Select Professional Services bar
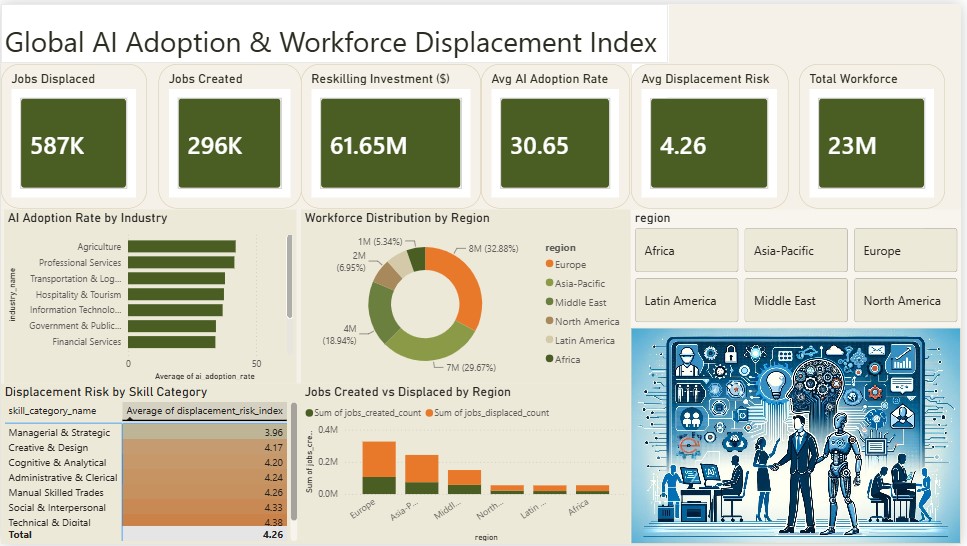Screen dimensions: 967x546 tap(181, 262)
